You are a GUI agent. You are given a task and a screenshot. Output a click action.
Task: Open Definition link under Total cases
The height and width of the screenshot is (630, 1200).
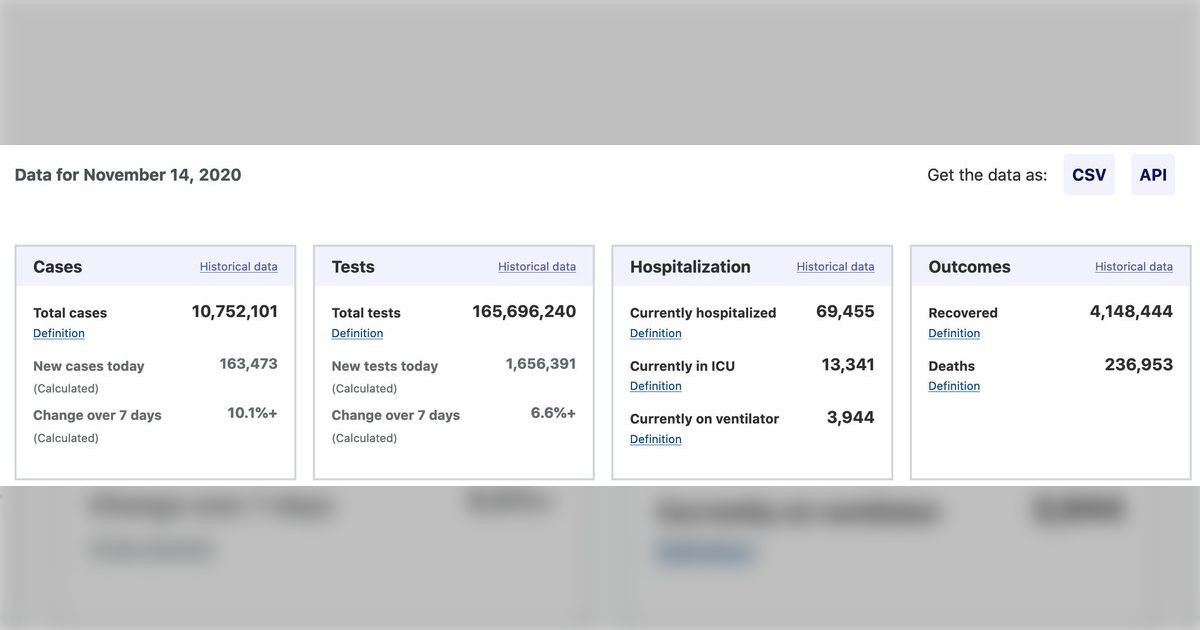pos(59,334)
